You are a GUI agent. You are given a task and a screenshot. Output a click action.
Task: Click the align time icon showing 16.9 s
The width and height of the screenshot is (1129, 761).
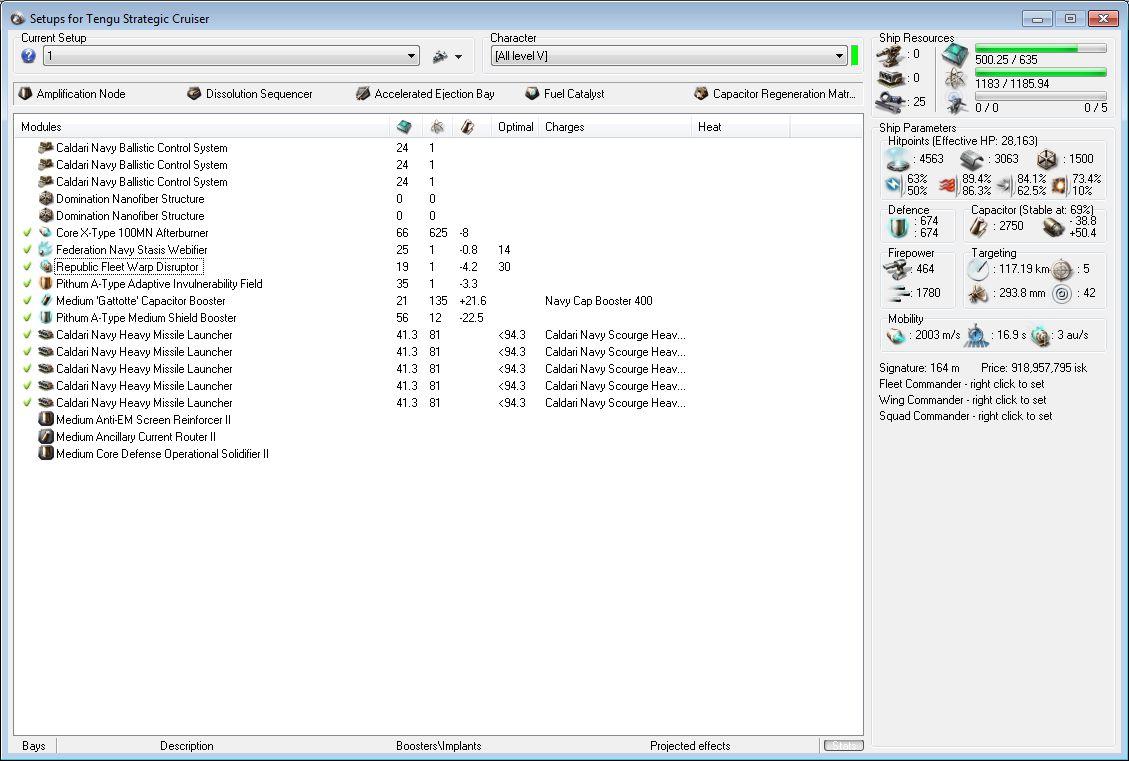(976, 335)
